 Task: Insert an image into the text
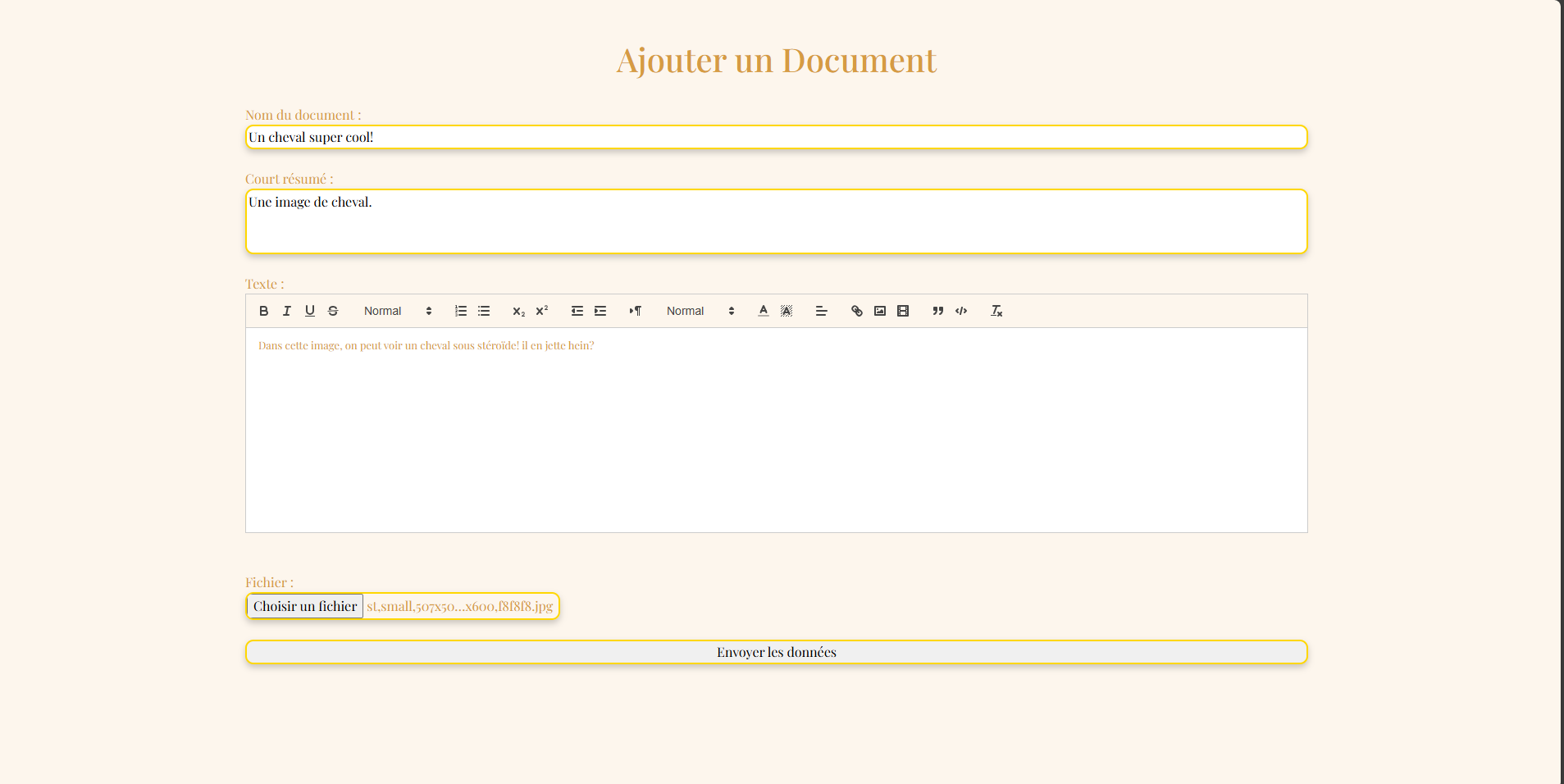(x=880, y=311)
